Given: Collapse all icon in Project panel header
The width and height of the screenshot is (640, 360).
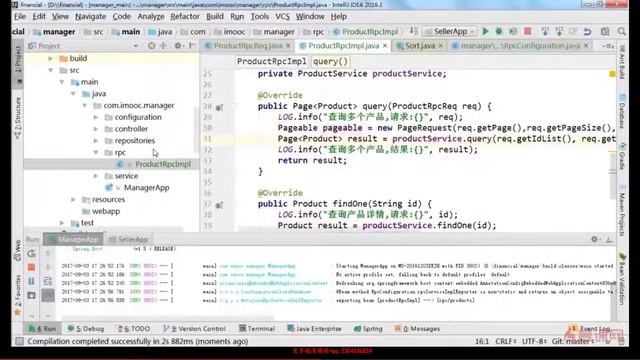Looking at the screenshot, I should [163, 46].
